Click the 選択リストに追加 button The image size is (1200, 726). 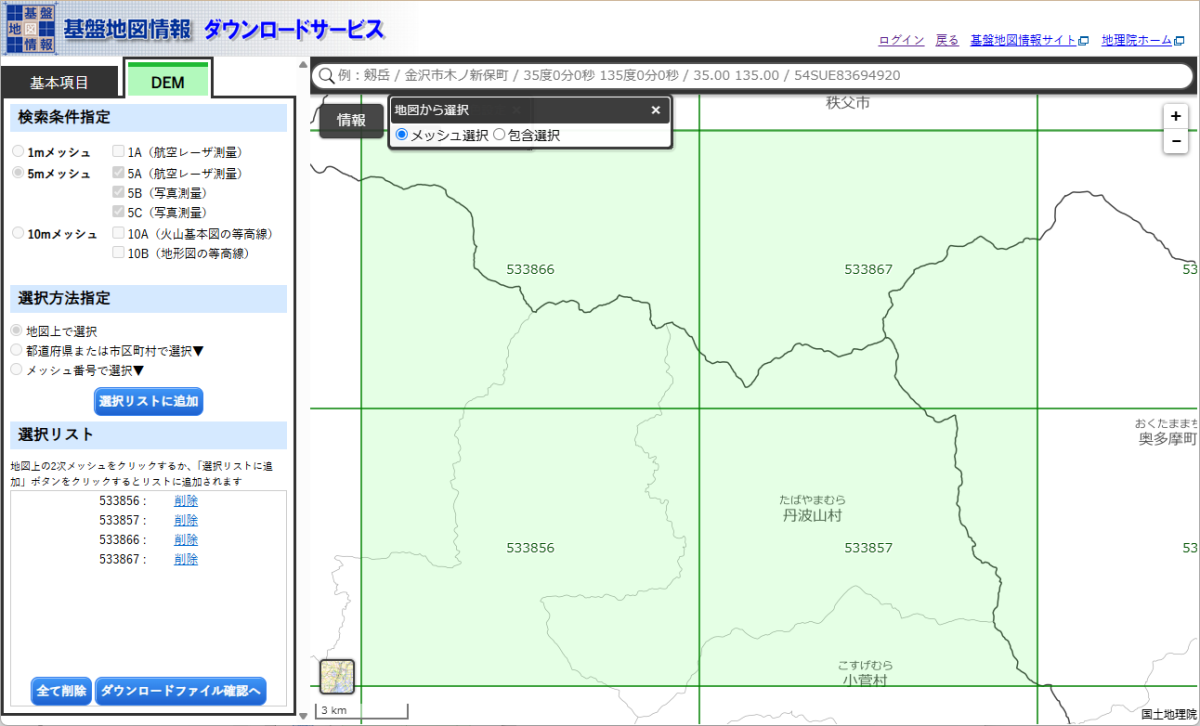pos(148,401)
